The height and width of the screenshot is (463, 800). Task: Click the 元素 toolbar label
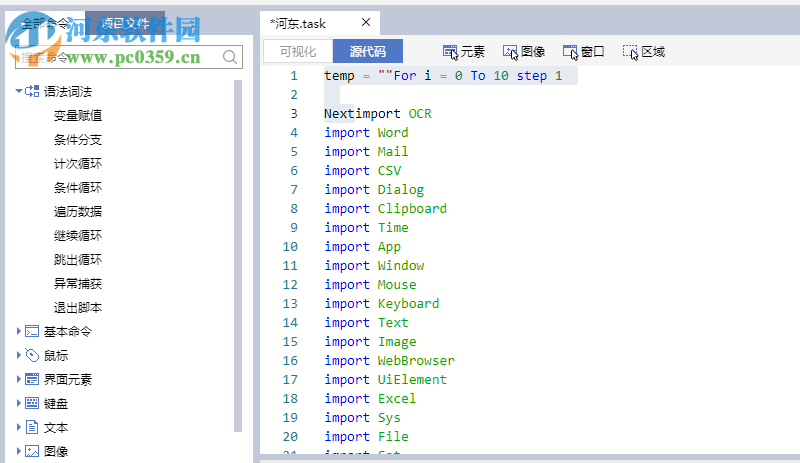472,52
